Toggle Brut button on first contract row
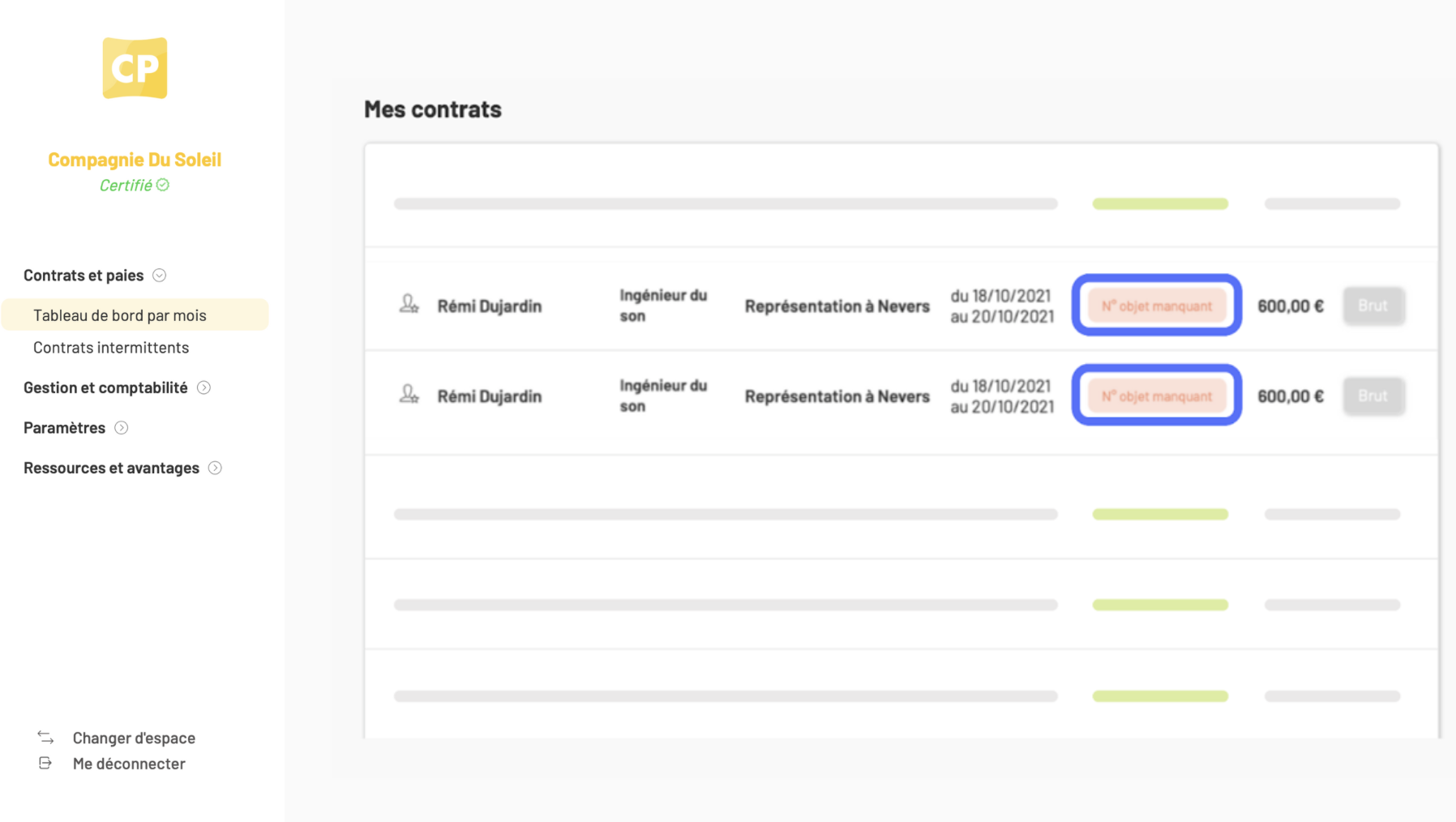1456x822 pixels. point(1373,306)
